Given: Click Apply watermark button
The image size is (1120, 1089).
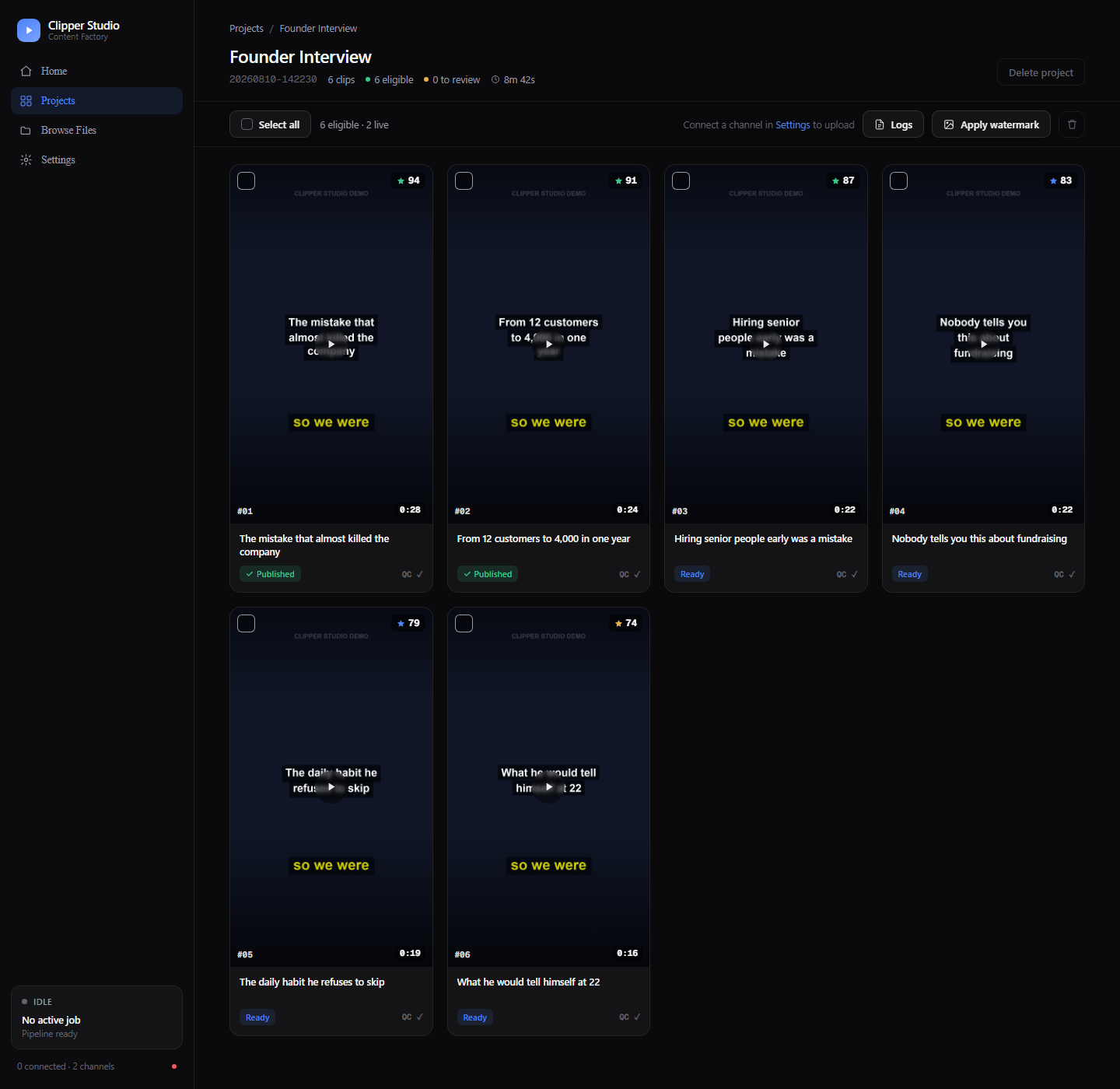Looking at the screenshot, I should tap(991, 124).
